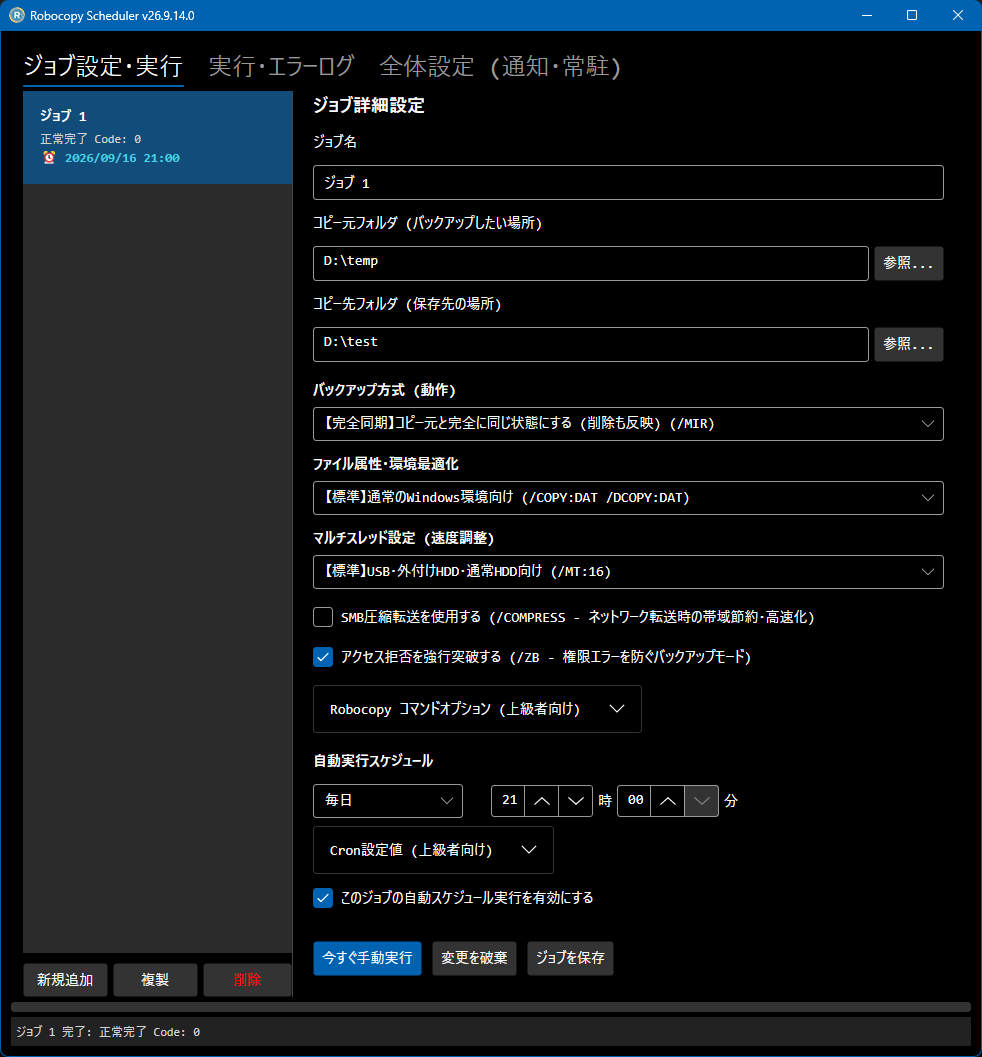Image resolution: width=982 pixels, height=1057 pixels.
Task: Increase the minute value with the up arrow
Action: pos(668,801)
